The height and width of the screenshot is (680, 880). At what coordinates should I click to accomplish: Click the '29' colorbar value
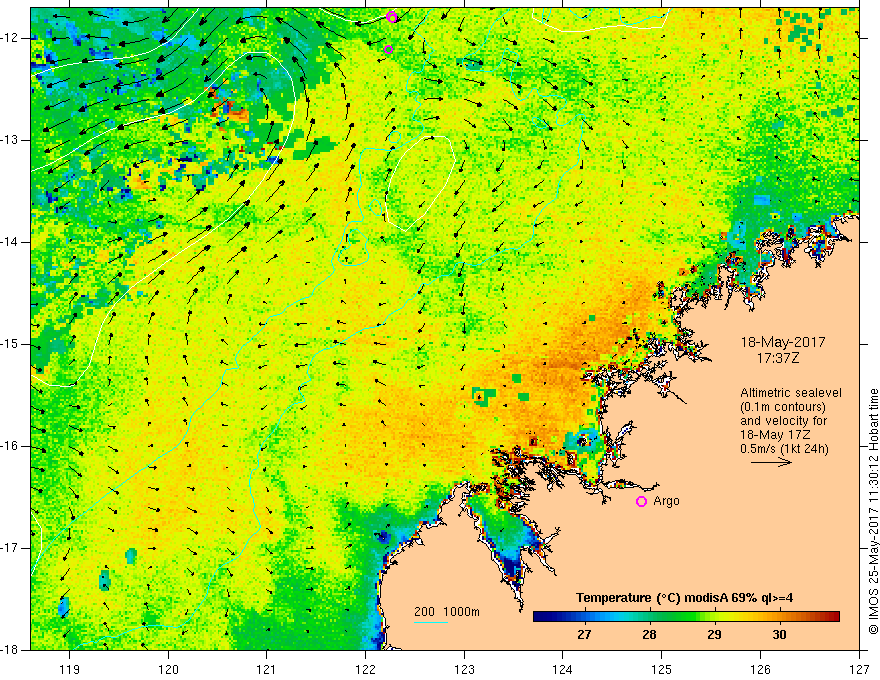[x=714, y=635]
